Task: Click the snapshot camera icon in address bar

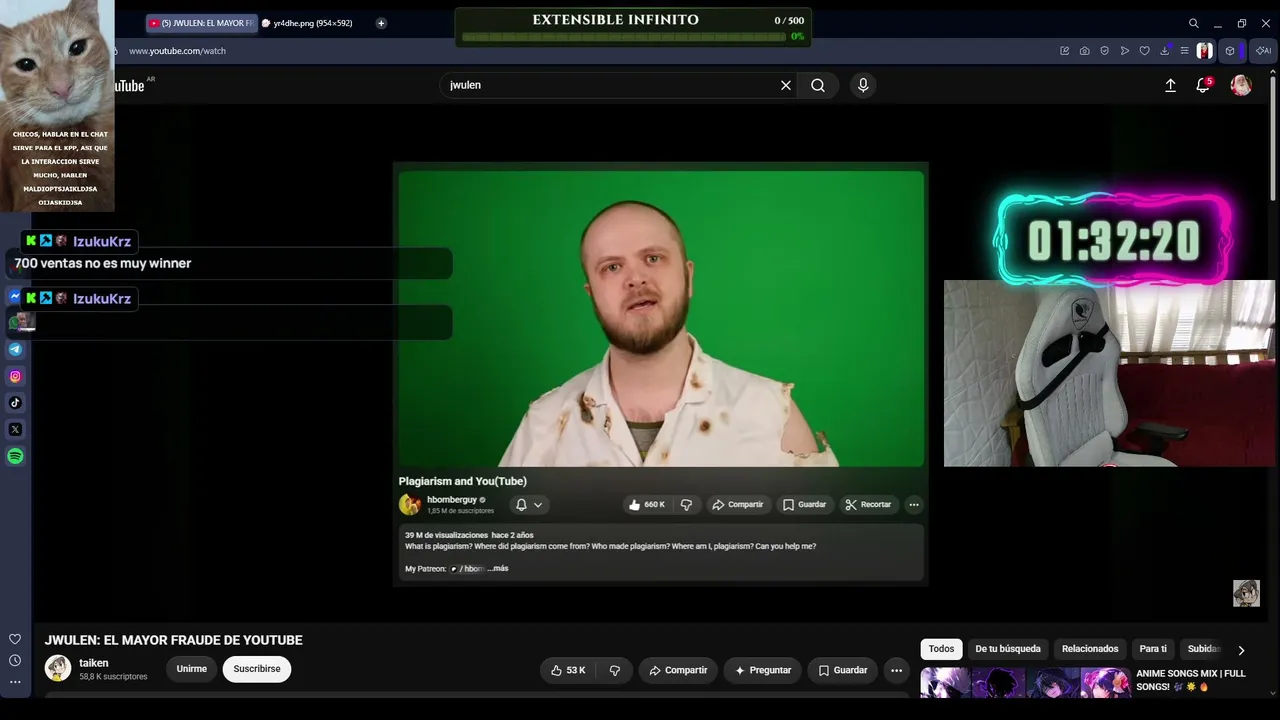Action: tap(1085, 51)
